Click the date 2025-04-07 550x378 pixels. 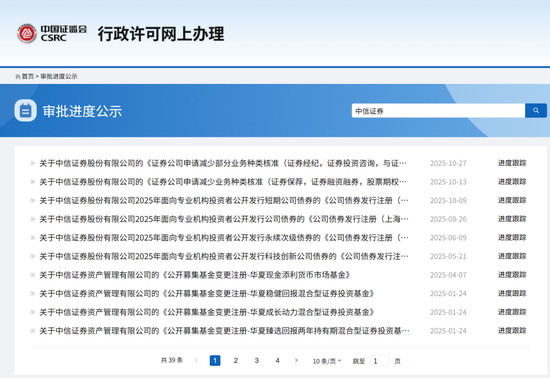[x=448, y=275]
